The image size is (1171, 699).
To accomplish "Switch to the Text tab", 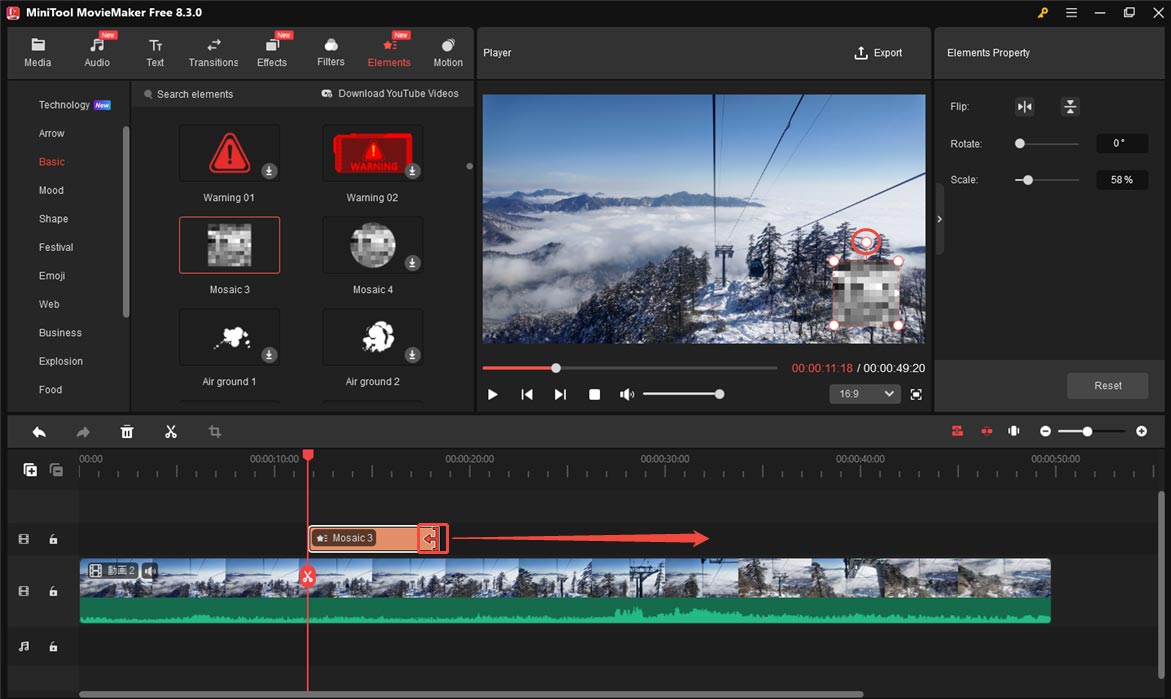I will pyautogui.click(x=155, y=53).
